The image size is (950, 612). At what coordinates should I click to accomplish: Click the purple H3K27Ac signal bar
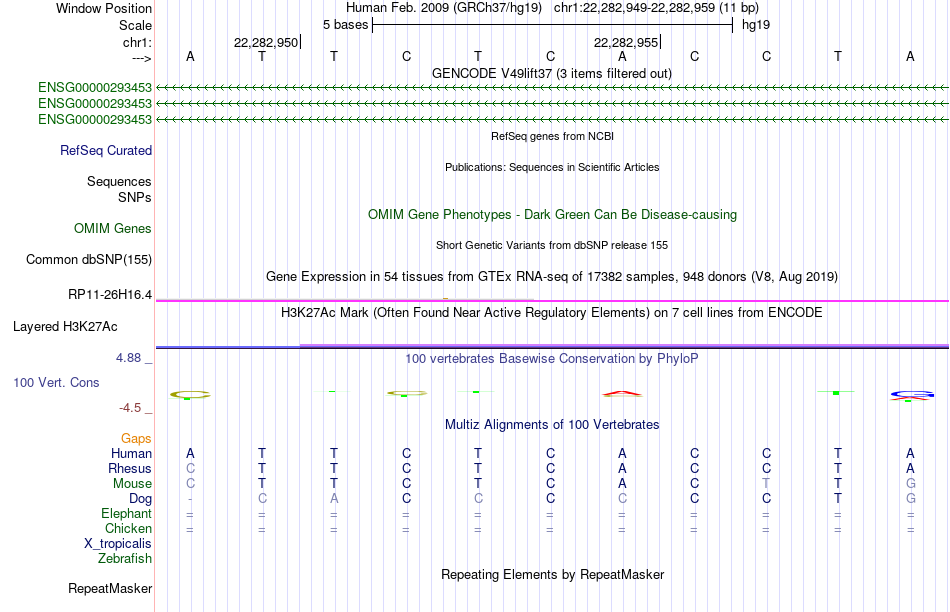point(624,345)
